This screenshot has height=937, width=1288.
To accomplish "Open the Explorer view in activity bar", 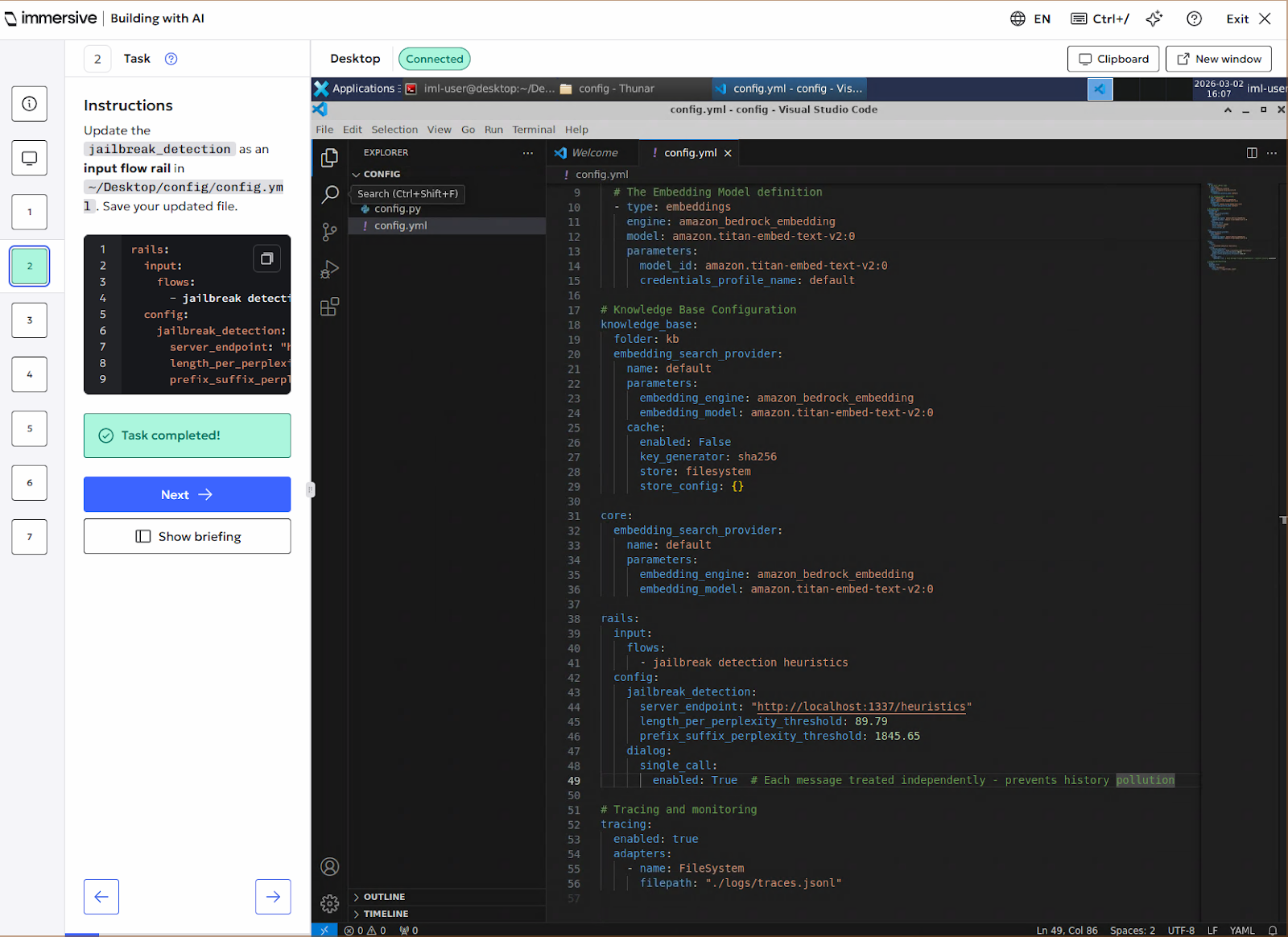I will coord(329,158).
